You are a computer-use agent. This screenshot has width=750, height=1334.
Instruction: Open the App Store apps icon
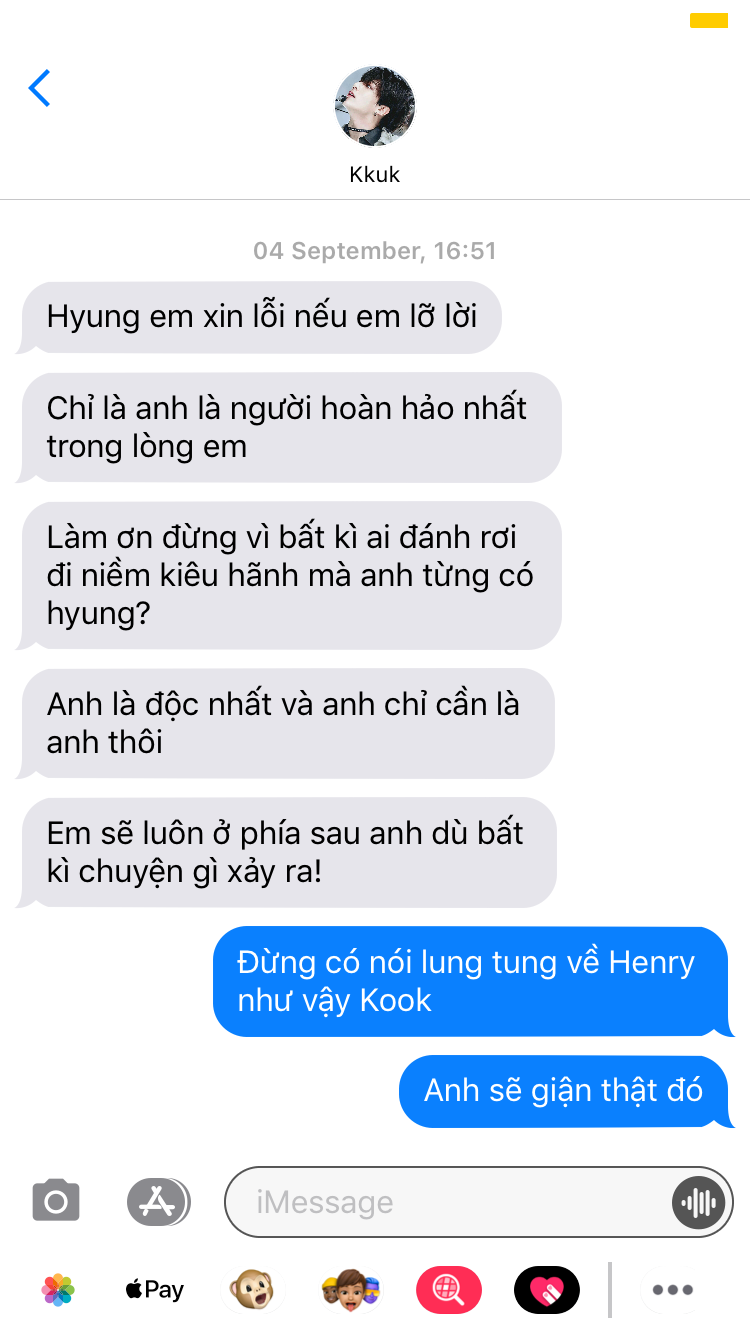click(158, 1201)
